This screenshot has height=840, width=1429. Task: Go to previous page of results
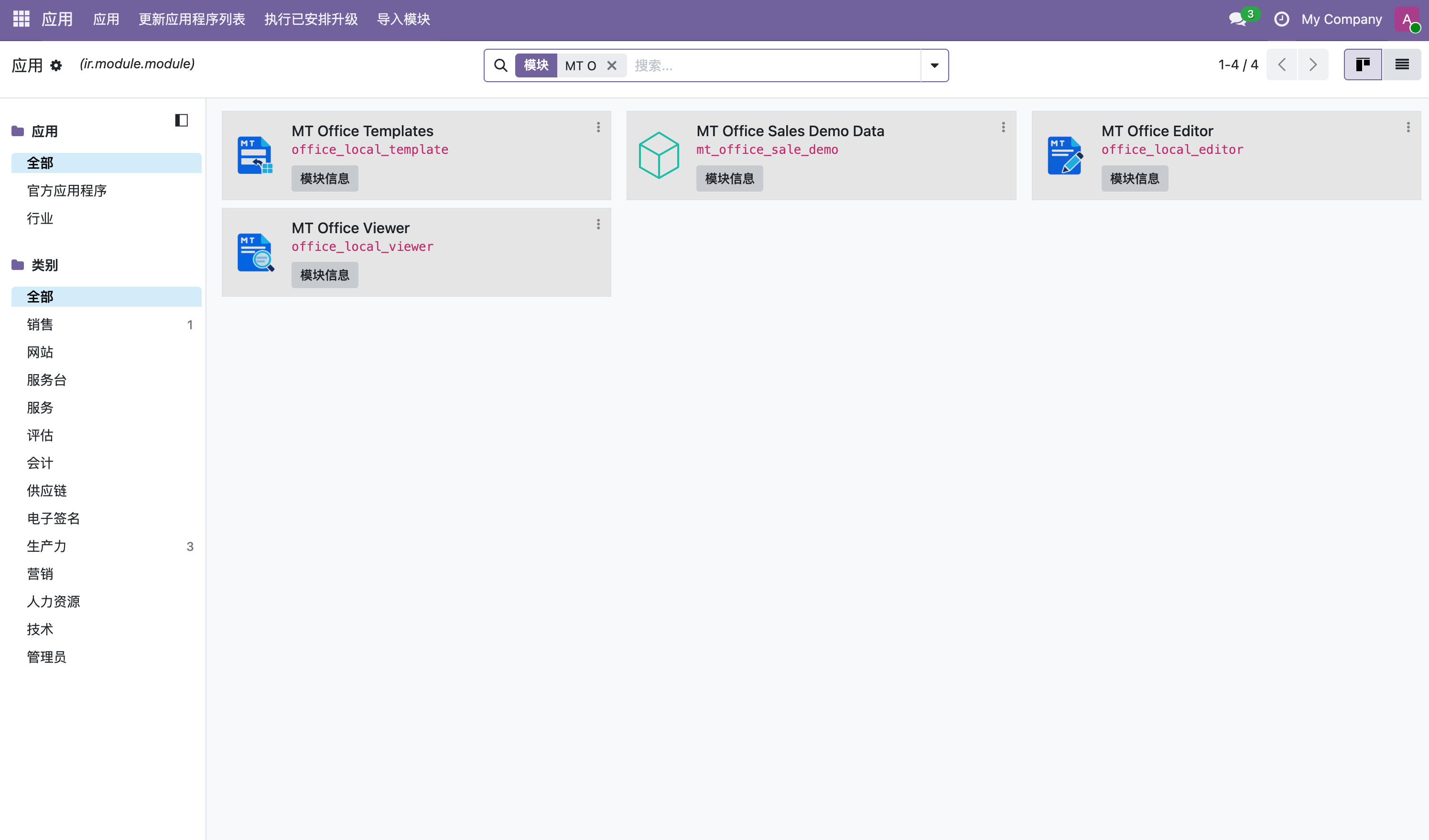tap(1282, 65)
